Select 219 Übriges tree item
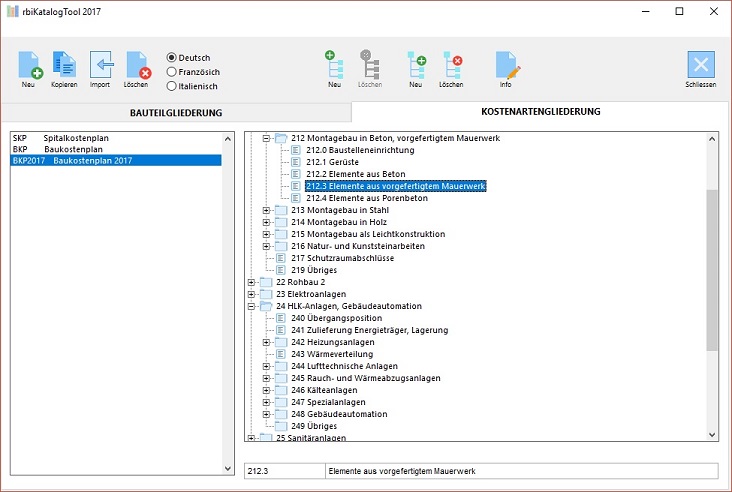Image resolution: width=732 pixels, height=492 pixels. point(314,270)
